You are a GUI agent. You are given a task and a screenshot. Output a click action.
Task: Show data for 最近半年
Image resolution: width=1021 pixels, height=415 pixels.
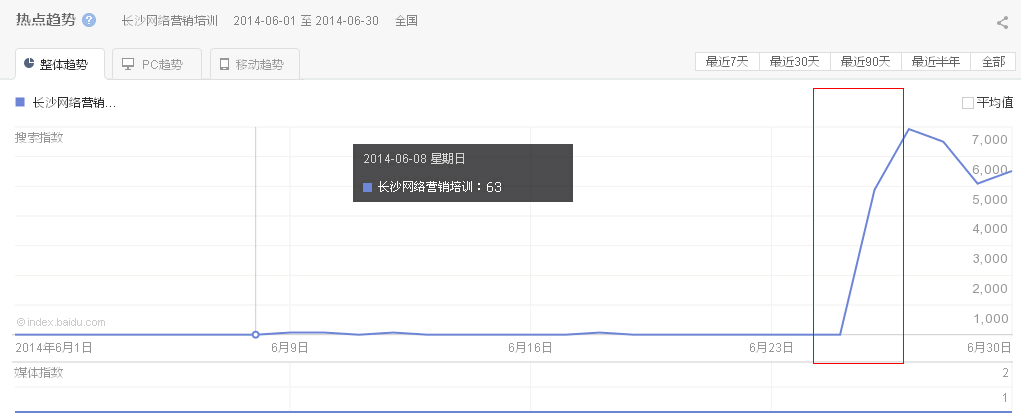click(936, 62)
